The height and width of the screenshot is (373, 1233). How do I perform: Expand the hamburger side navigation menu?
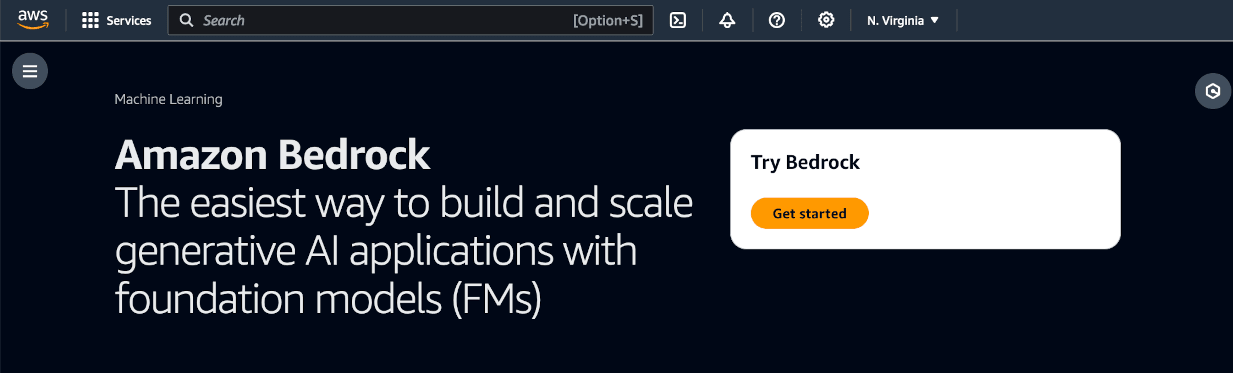(x=30, y=71)
